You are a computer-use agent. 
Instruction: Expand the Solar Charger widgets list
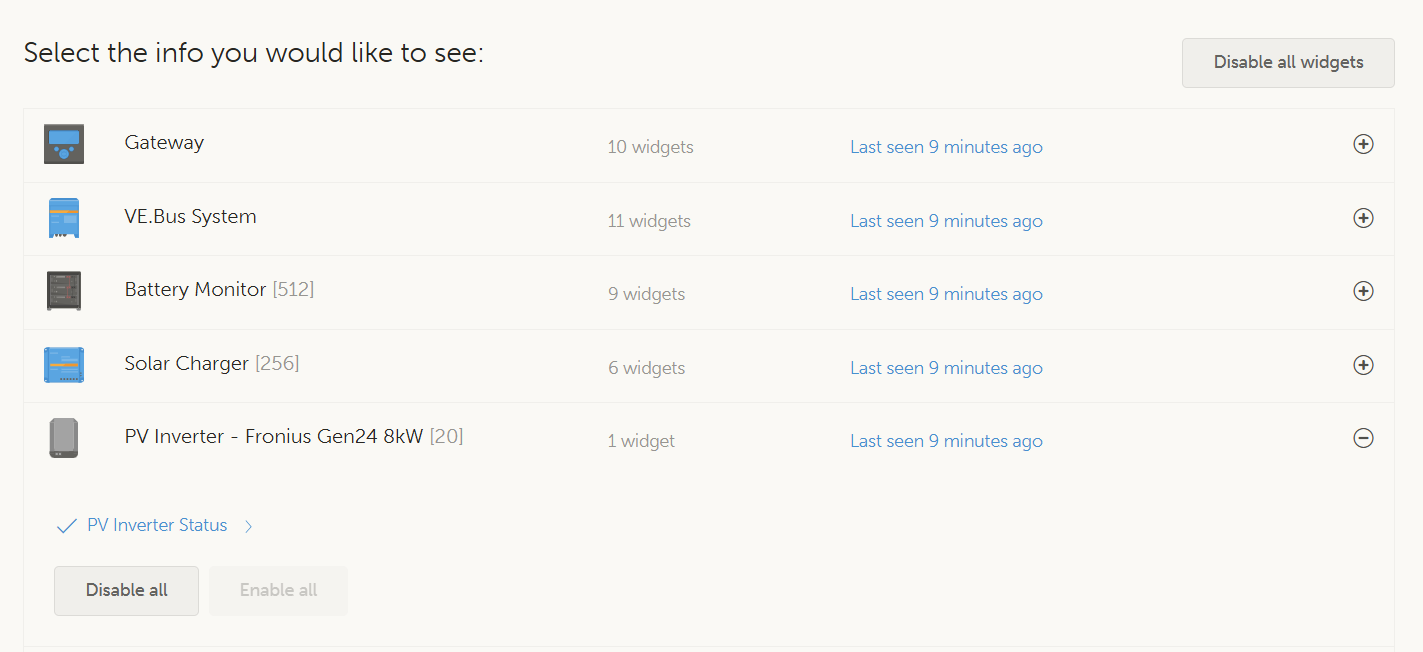(1362, 365)
